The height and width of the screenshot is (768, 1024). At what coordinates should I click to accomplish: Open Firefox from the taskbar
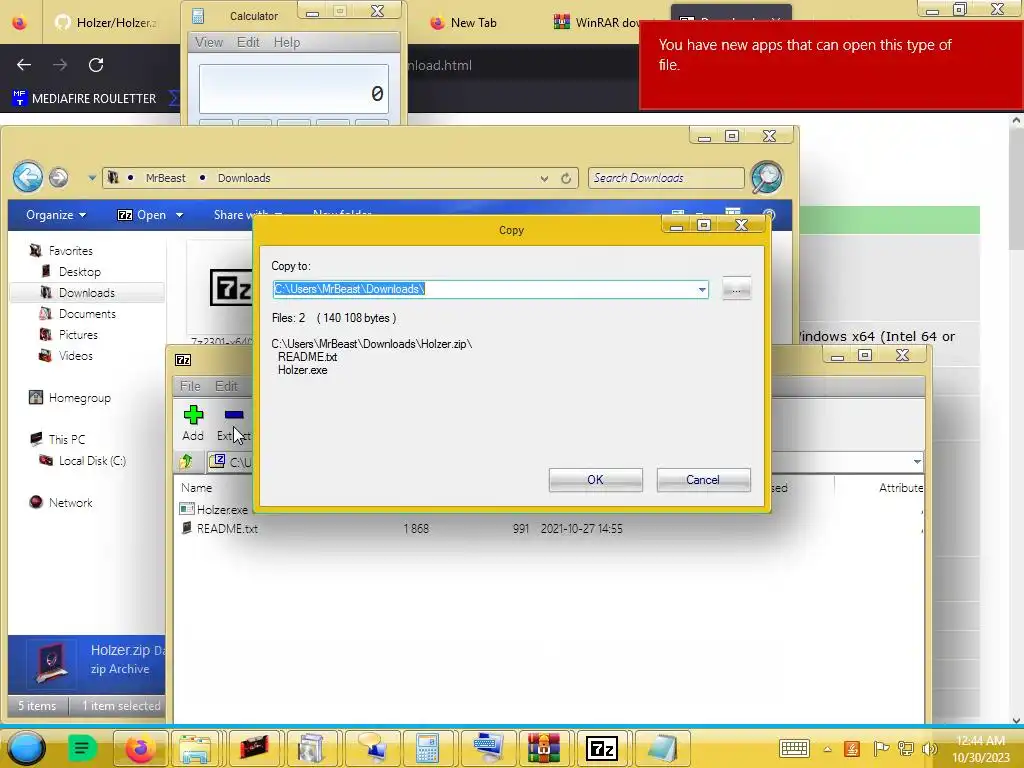[x=140, y=748]
